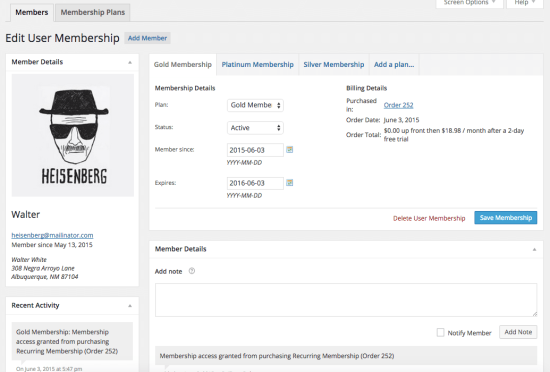Select the Silver Membership tab
This screenshot has width=550, height=372.
click(334, 65)
